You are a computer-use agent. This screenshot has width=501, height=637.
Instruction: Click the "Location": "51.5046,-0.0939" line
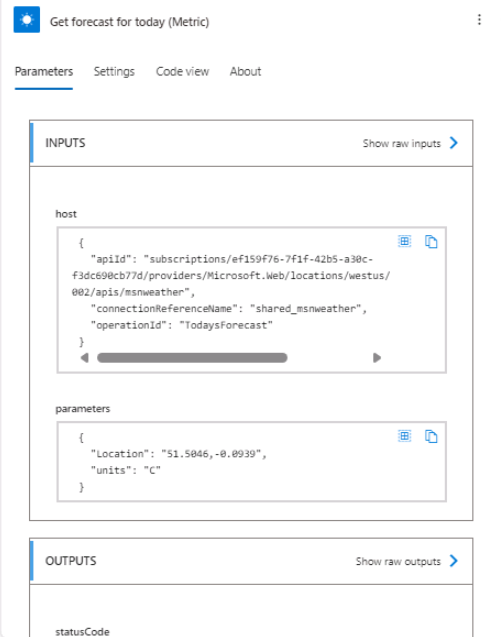(x=178, y=454)
